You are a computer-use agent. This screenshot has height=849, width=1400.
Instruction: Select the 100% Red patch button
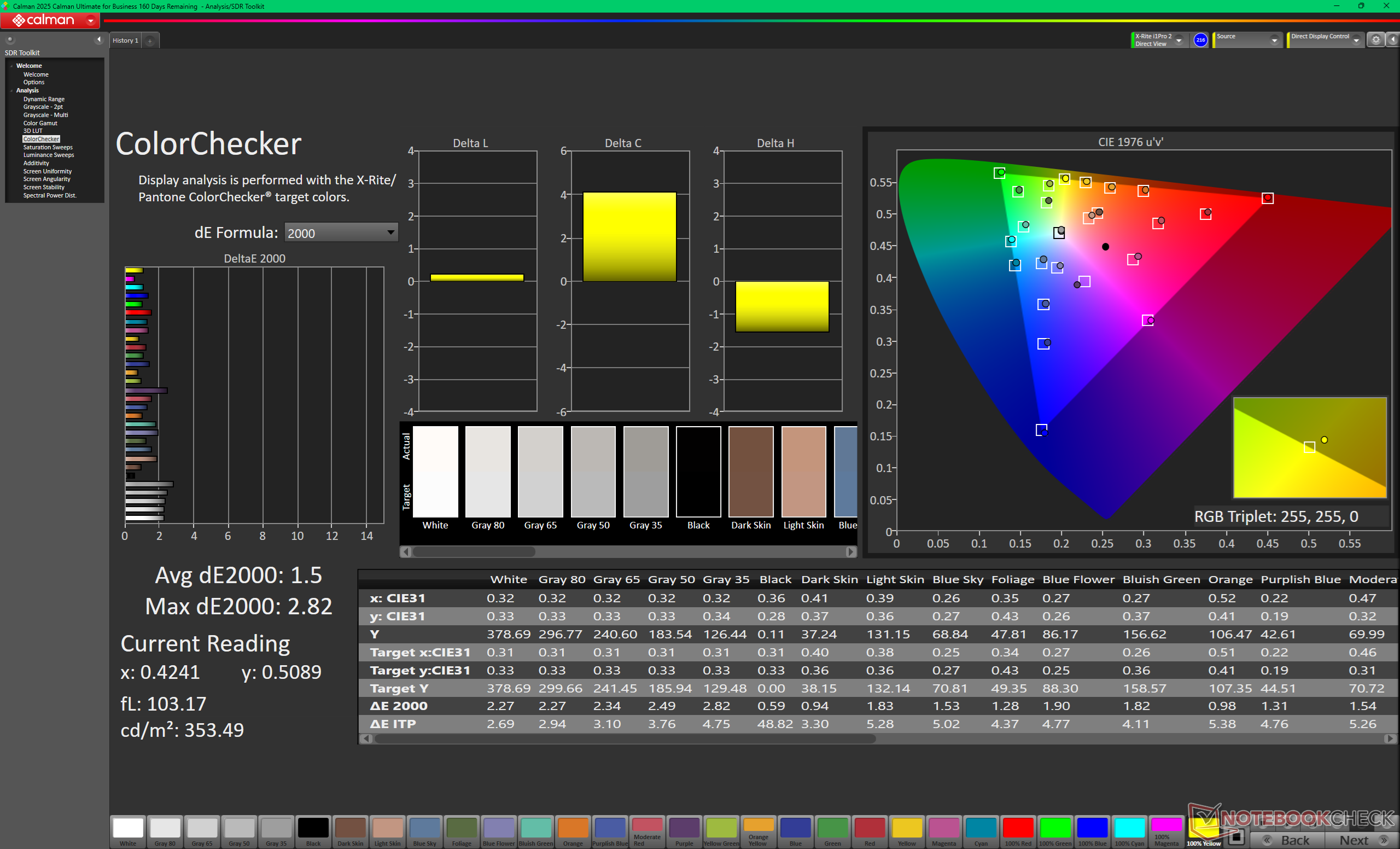coord(1018,831)
